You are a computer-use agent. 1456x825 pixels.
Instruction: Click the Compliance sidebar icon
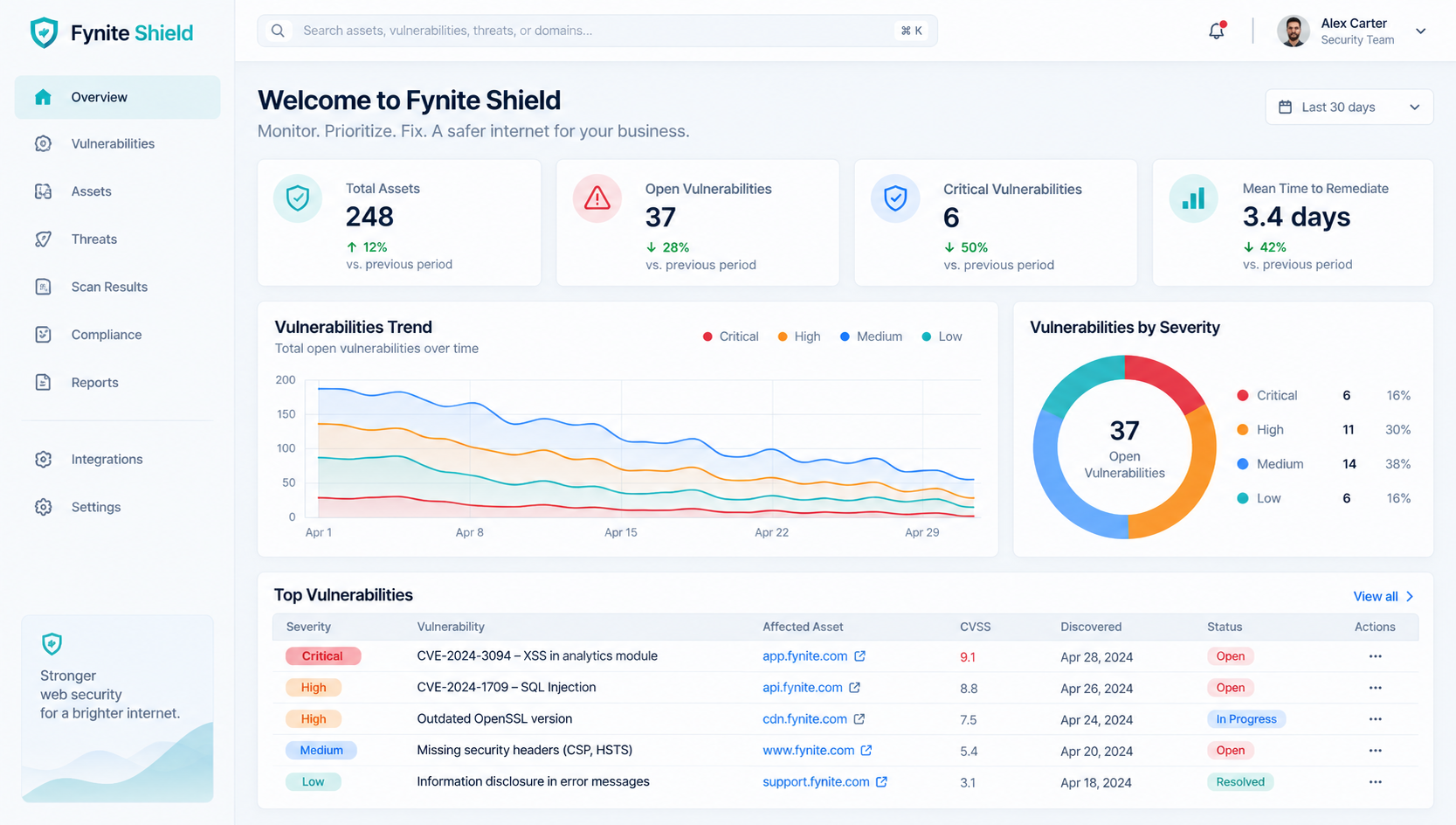pos(43,335)
